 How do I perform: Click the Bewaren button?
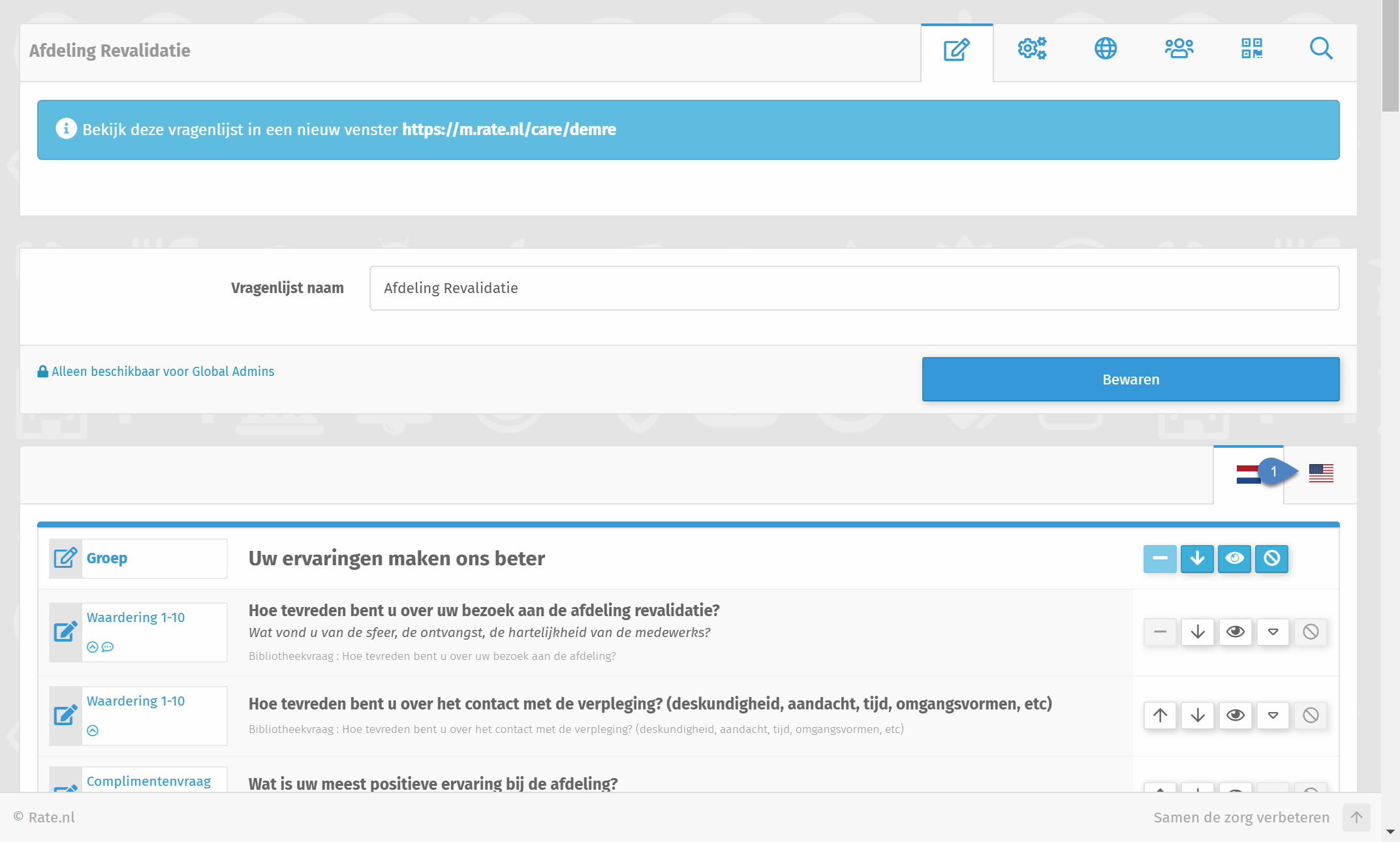point(1130,379)
